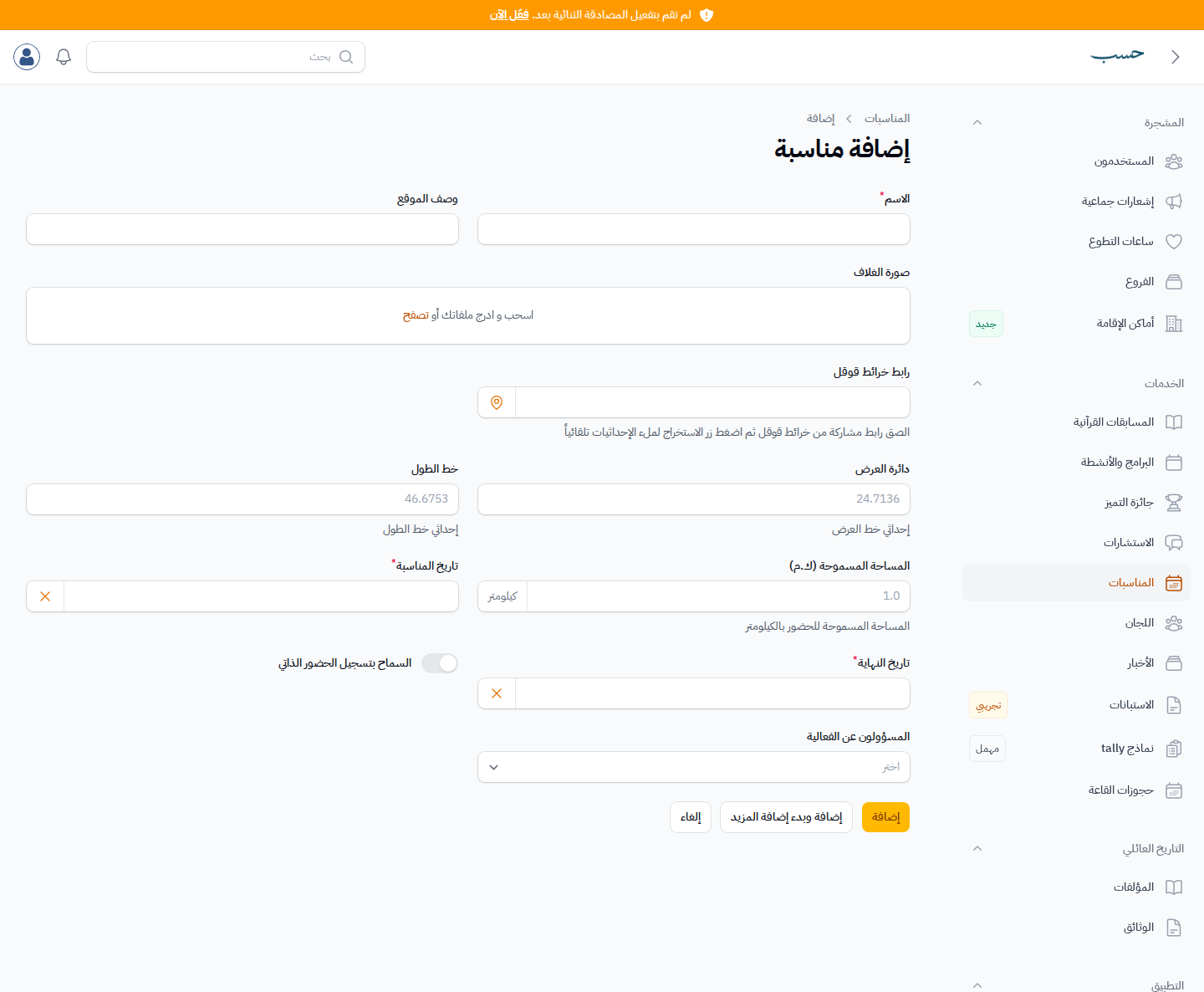Click the كيلومتر unit suffix label
Viewport: 1204px width, 992px height.
[503, 596]
